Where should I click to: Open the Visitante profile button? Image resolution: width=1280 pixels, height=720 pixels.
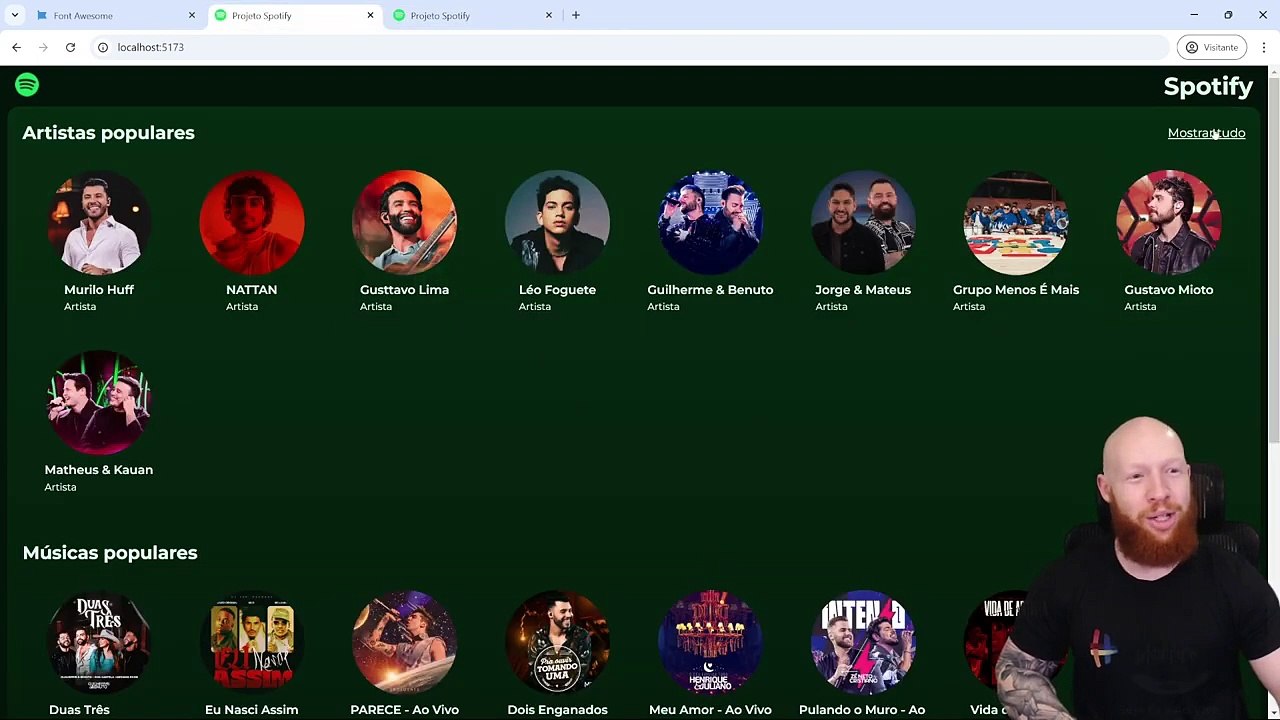point(1212,47)
